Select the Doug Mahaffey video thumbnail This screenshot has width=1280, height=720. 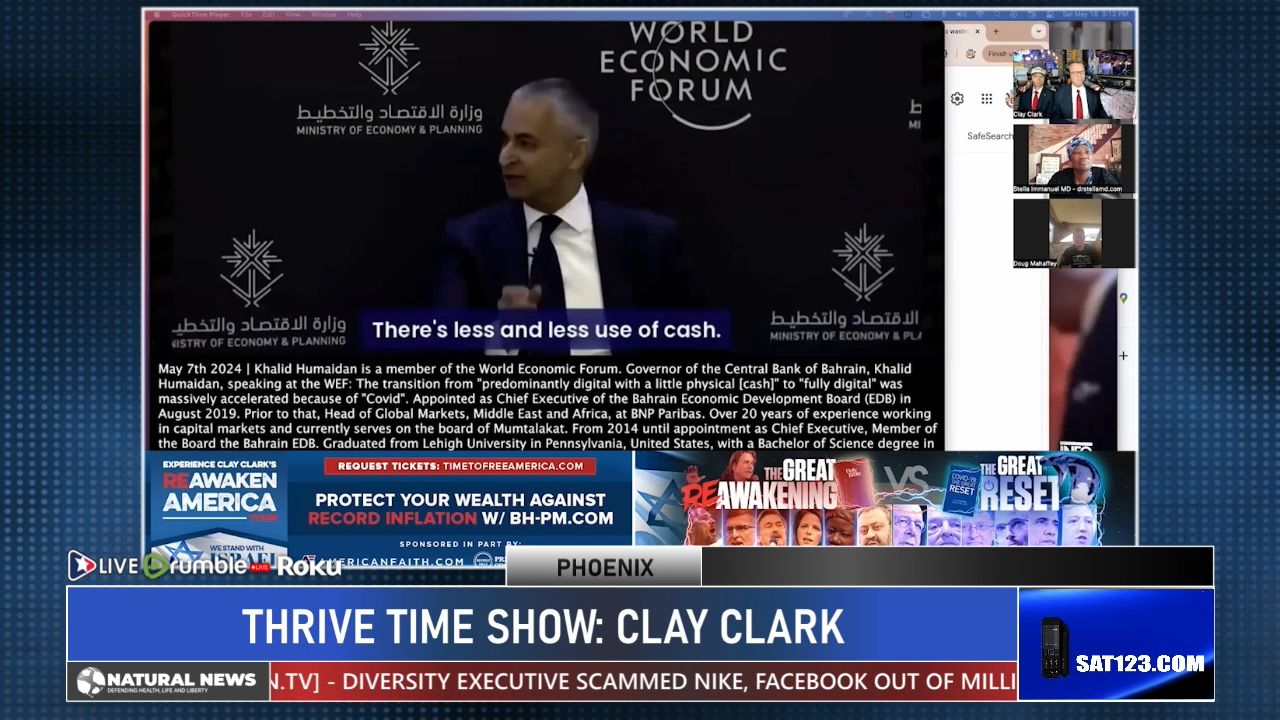pyautogui.click(x=1073, y=233)
